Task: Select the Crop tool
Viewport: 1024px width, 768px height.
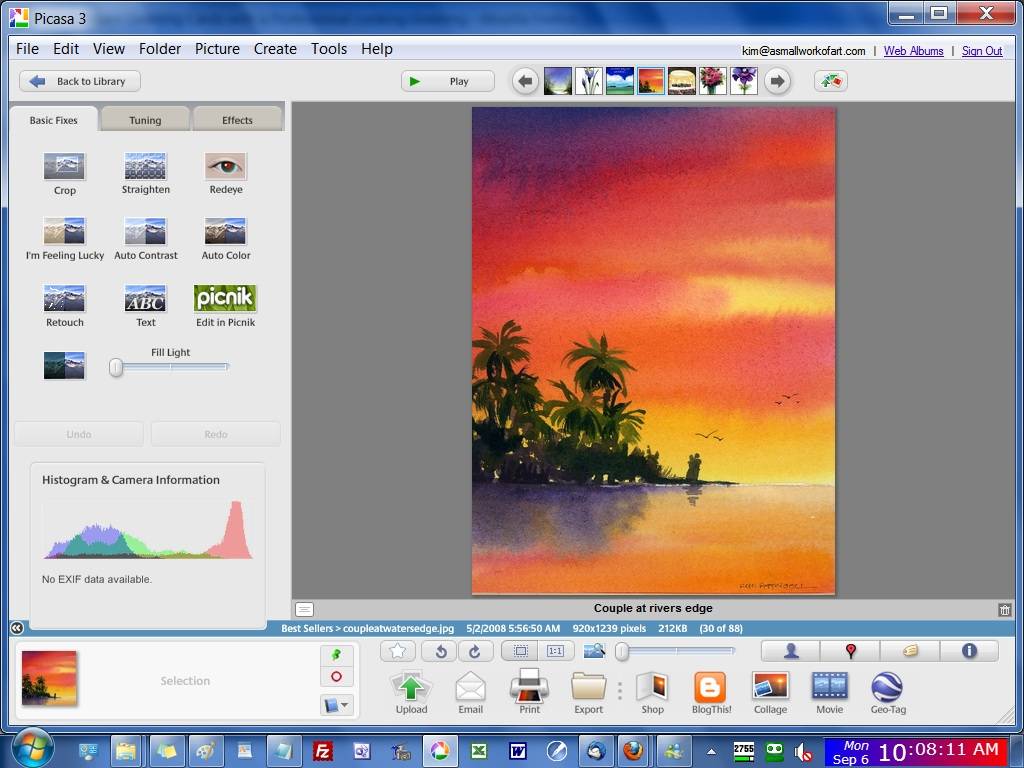Action: 64,173
